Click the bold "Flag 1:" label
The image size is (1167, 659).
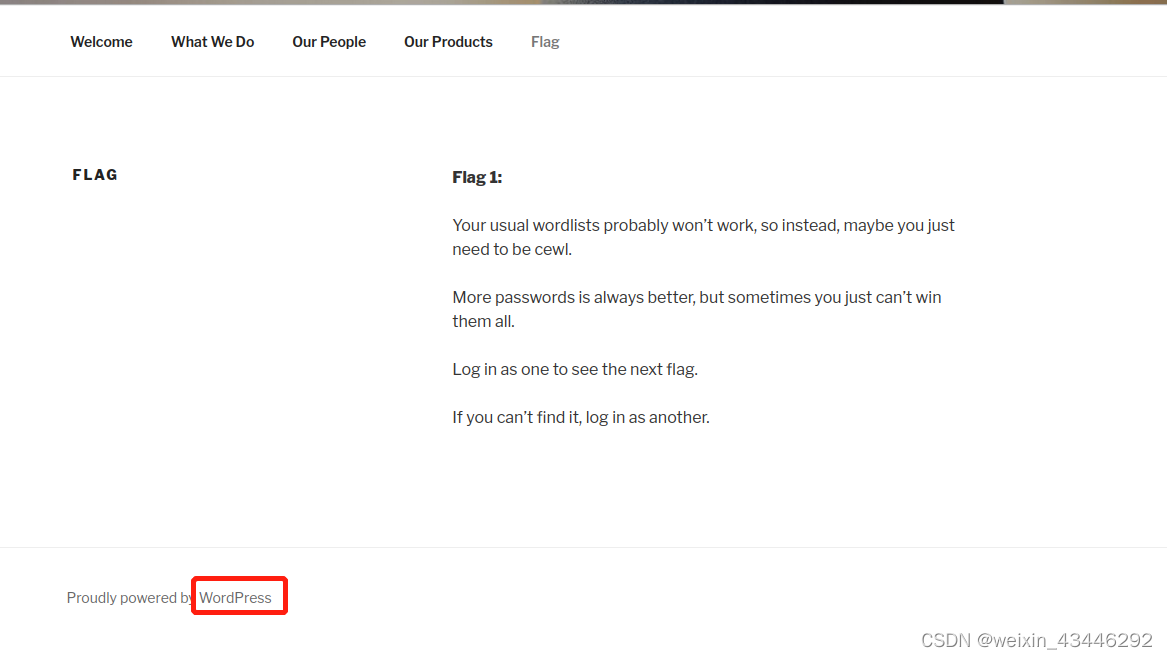pos(477,177)
